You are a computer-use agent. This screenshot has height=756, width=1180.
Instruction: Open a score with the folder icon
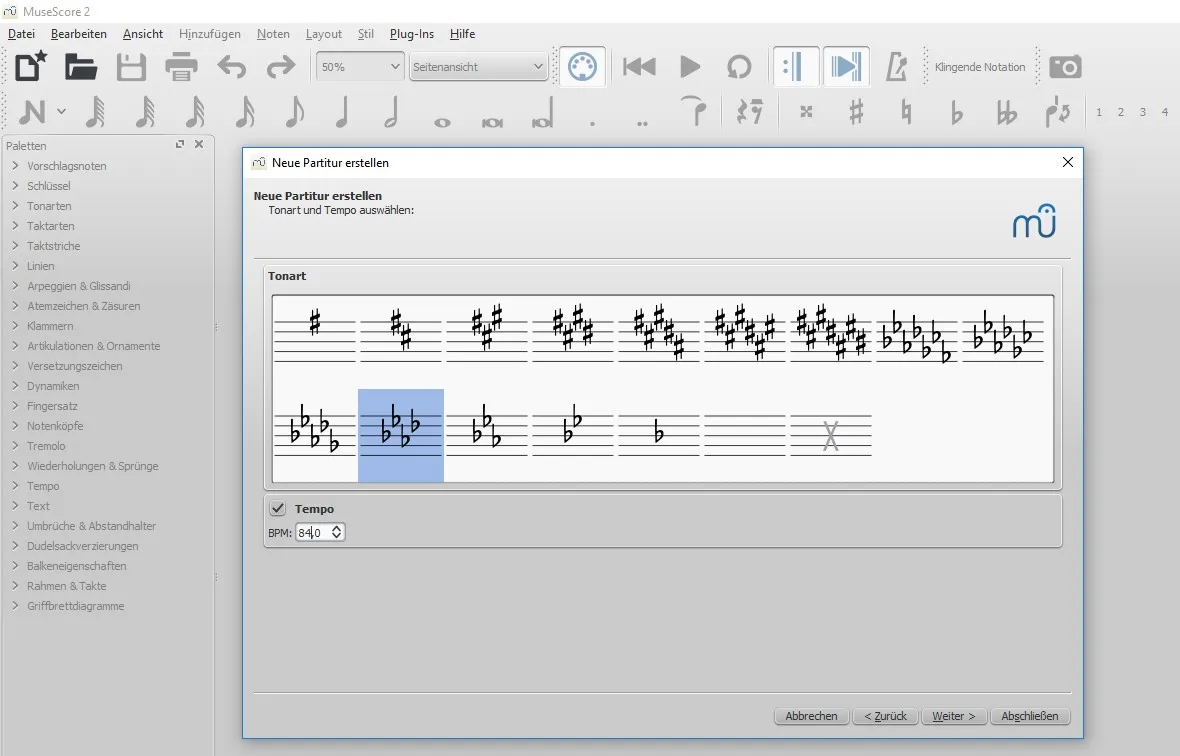pos(81,67)
